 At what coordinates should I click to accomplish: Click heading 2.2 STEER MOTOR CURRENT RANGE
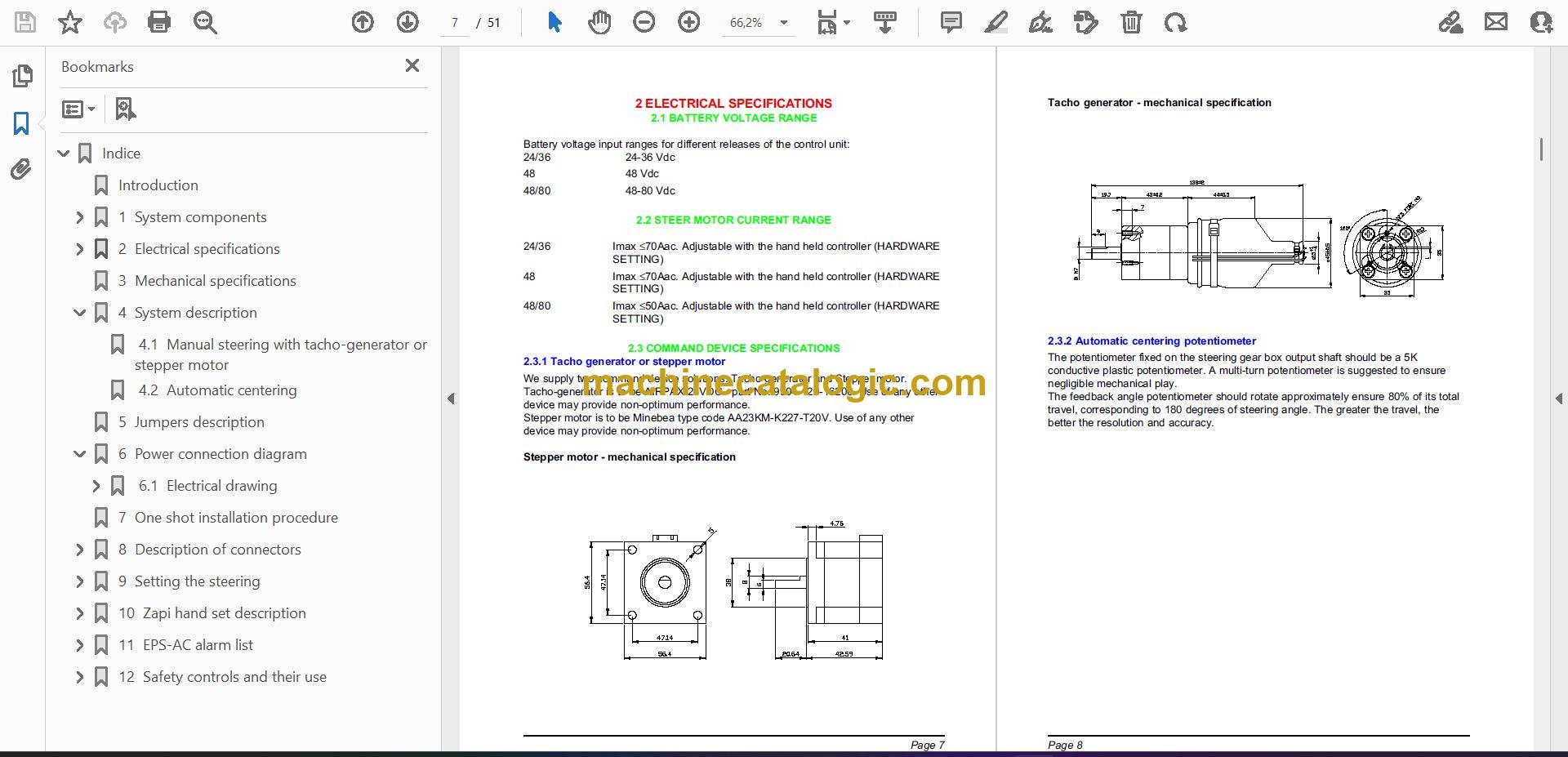pos(733,220)
